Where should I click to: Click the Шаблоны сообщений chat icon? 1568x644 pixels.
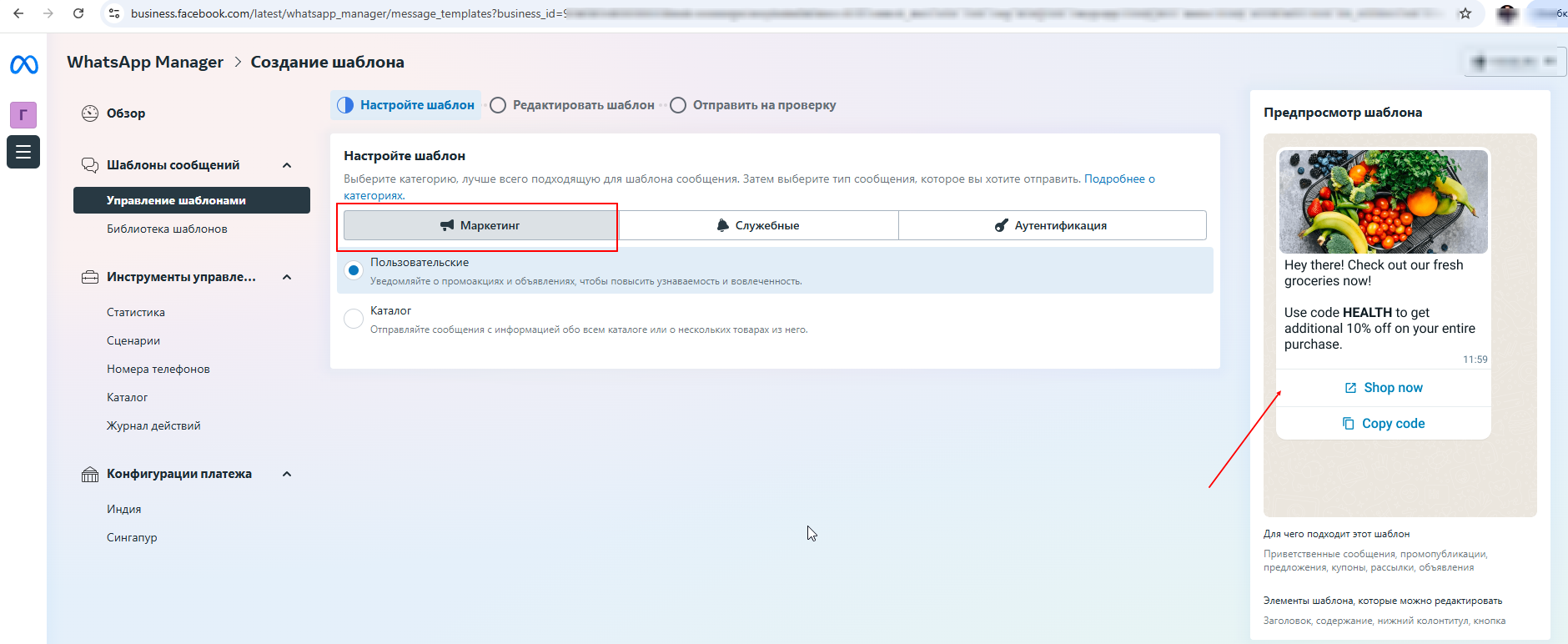pos(90,165)
